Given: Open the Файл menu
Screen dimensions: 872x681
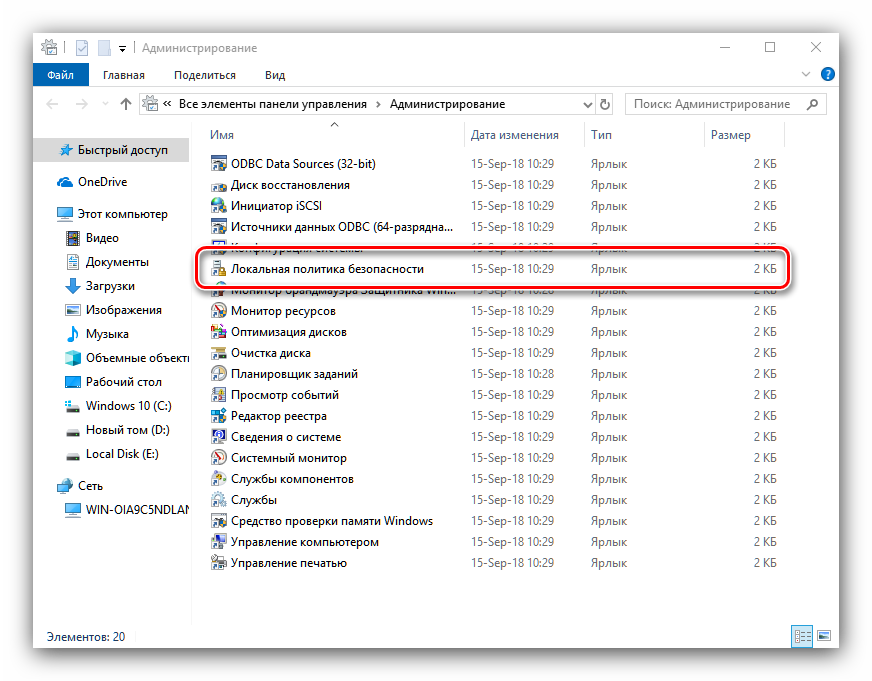Looking at the screenshot, I should tap(60, 75).
